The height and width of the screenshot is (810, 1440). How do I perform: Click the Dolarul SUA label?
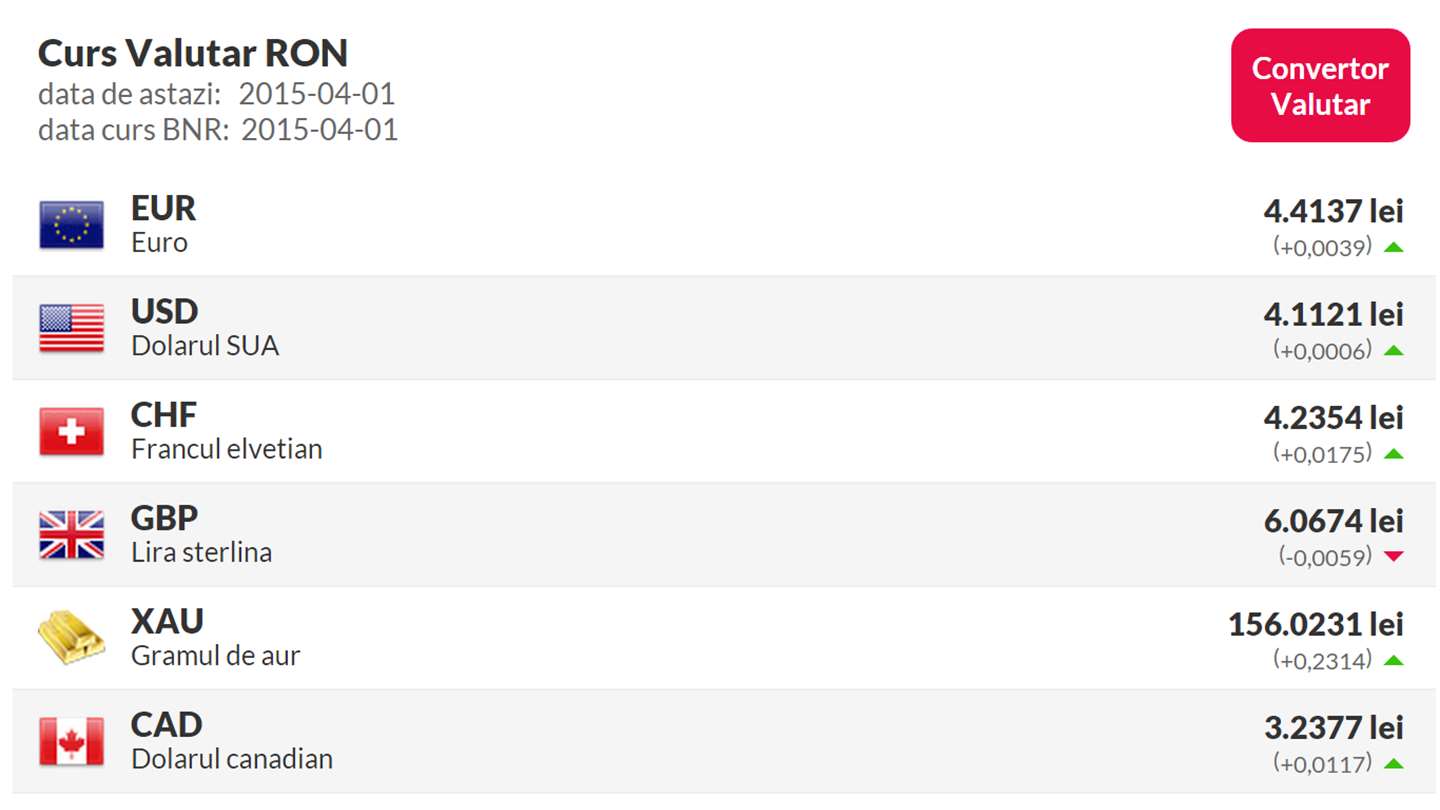(x=205, y=346)
